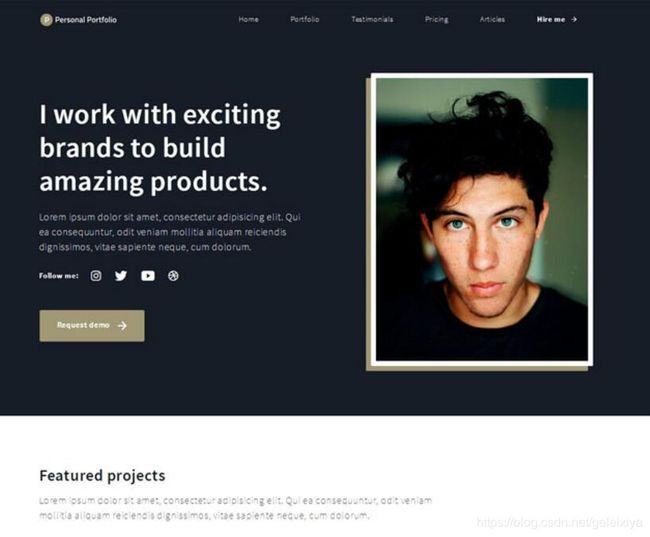The width and height of the screenshot is (650, 537).
Task: Visit the YouTube icon link
Action: pos(148,276)
